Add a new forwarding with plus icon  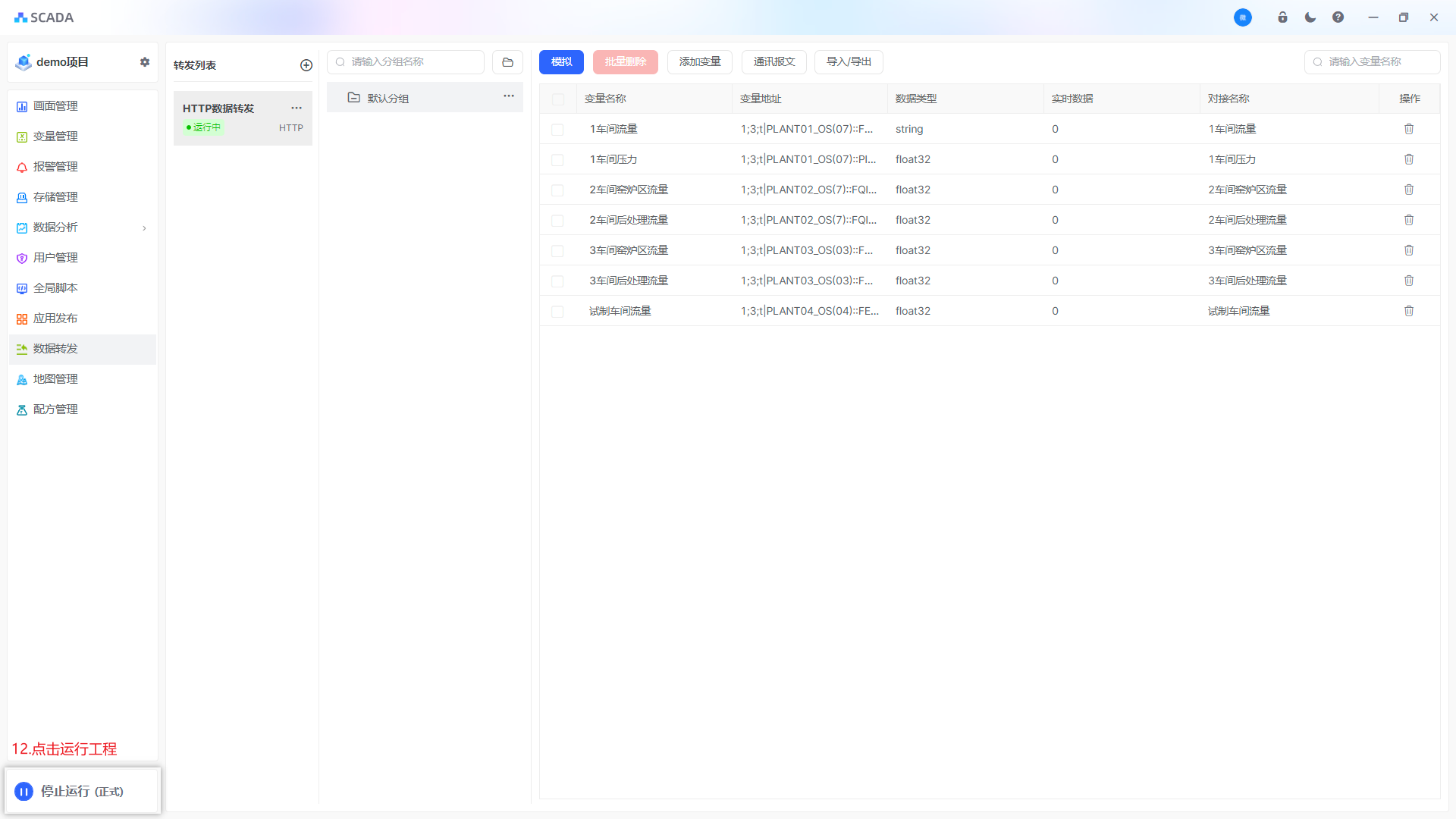click(x=306, y=65)
